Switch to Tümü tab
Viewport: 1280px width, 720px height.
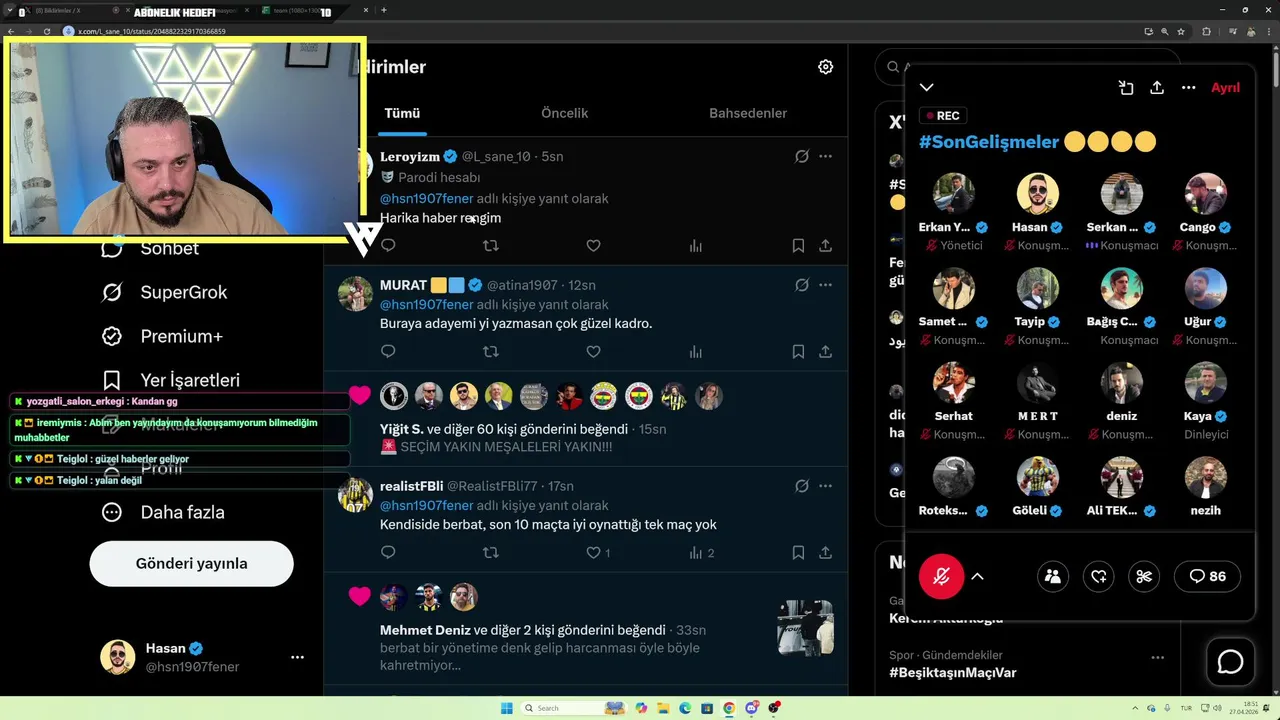coord(402,113)
